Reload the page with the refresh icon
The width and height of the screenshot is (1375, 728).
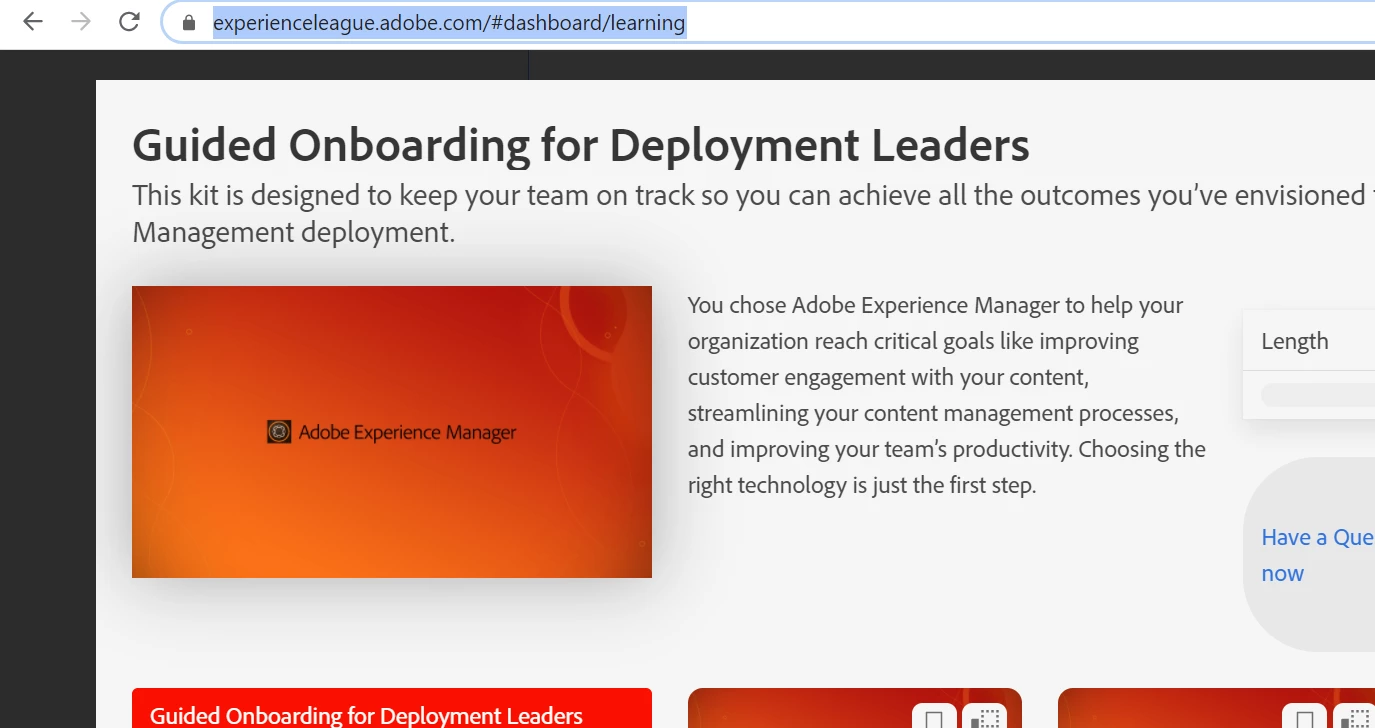[x=129, y=22]
